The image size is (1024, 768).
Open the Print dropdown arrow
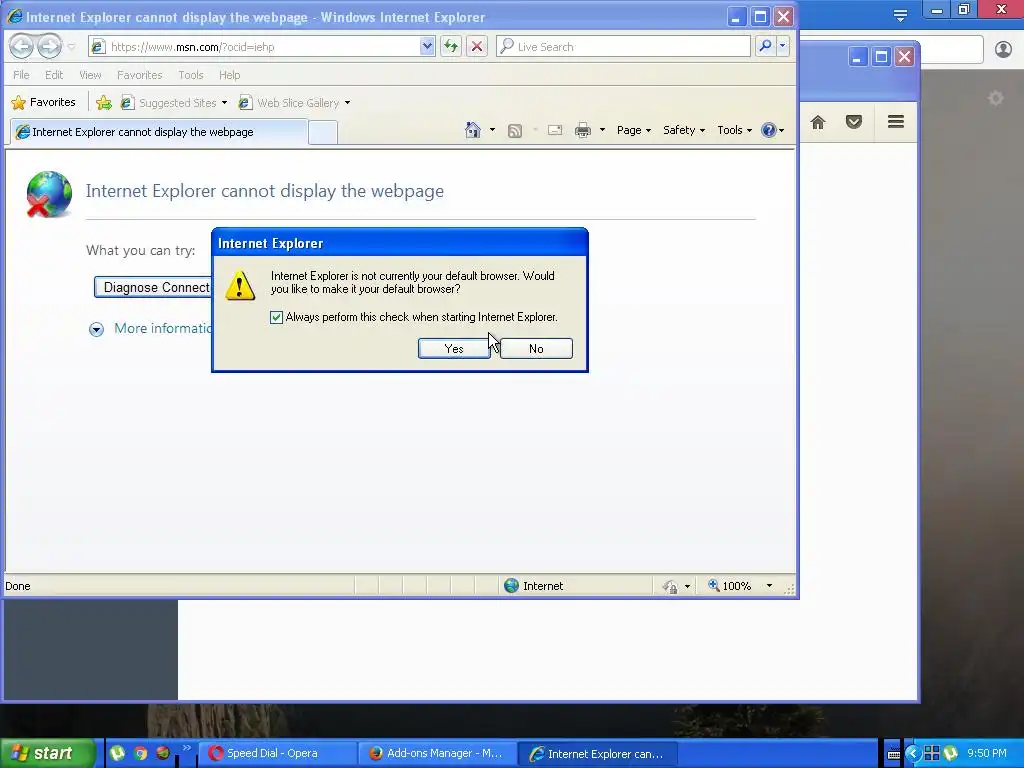[602, 130]
